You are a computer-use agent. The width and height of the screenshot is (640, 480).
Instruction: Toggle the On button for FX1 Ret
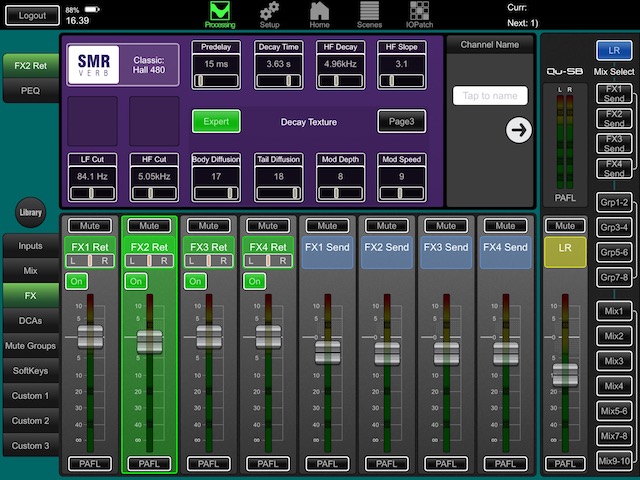click(x=76, y=281)
